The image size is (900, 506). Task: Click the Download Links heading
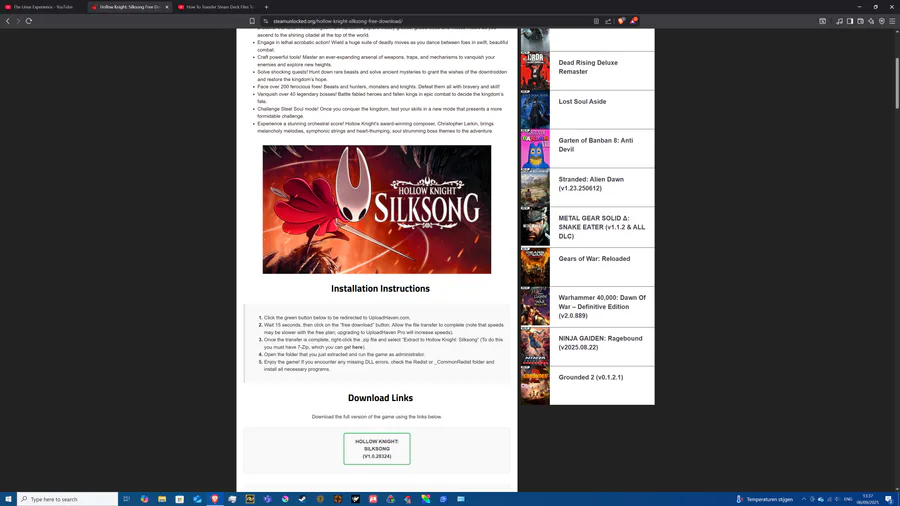[x=380, y=398]
